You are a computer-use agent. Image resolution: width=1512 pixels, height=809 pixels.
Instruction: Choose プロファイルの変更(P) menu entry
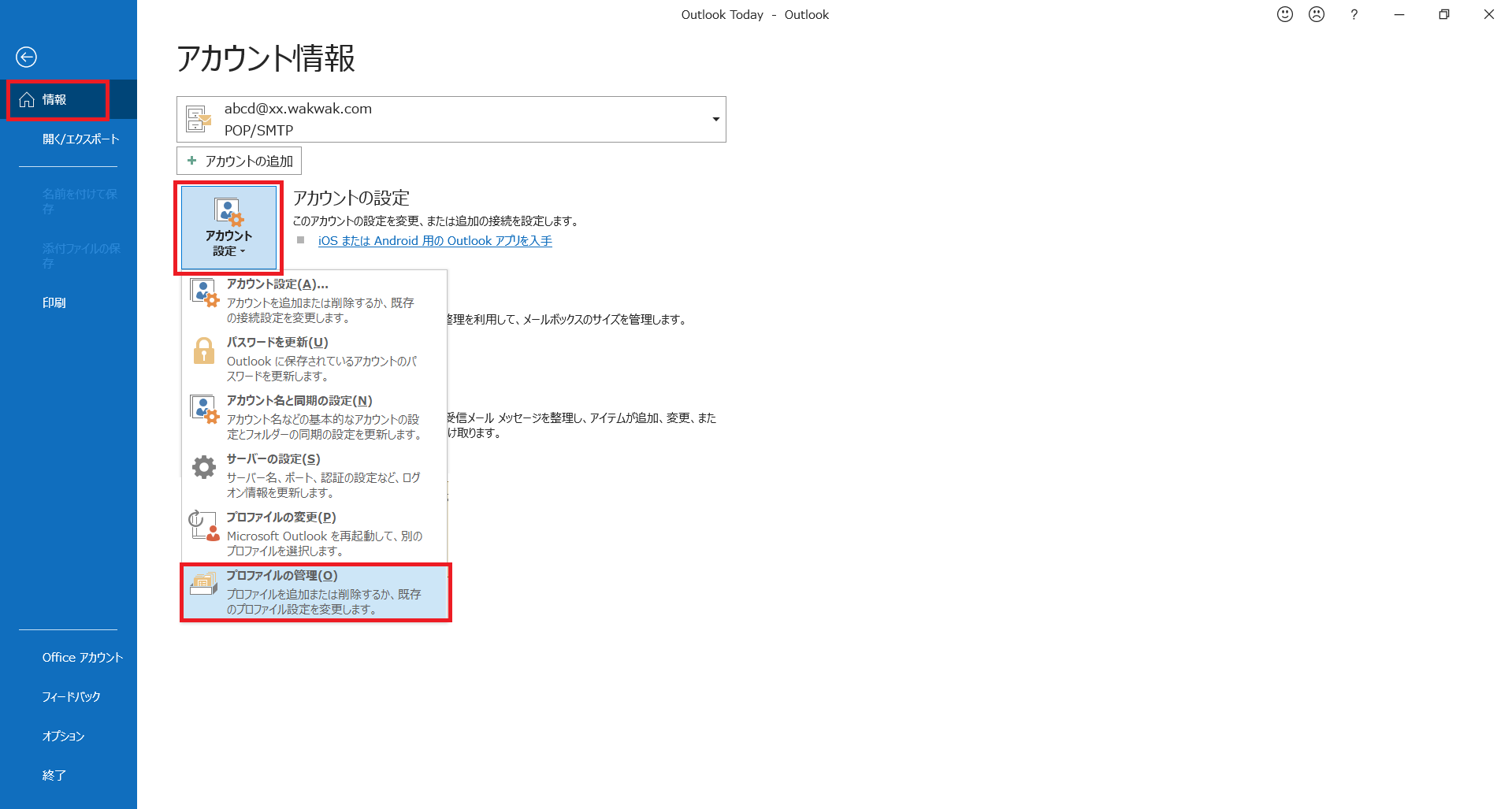click(314, 533)
